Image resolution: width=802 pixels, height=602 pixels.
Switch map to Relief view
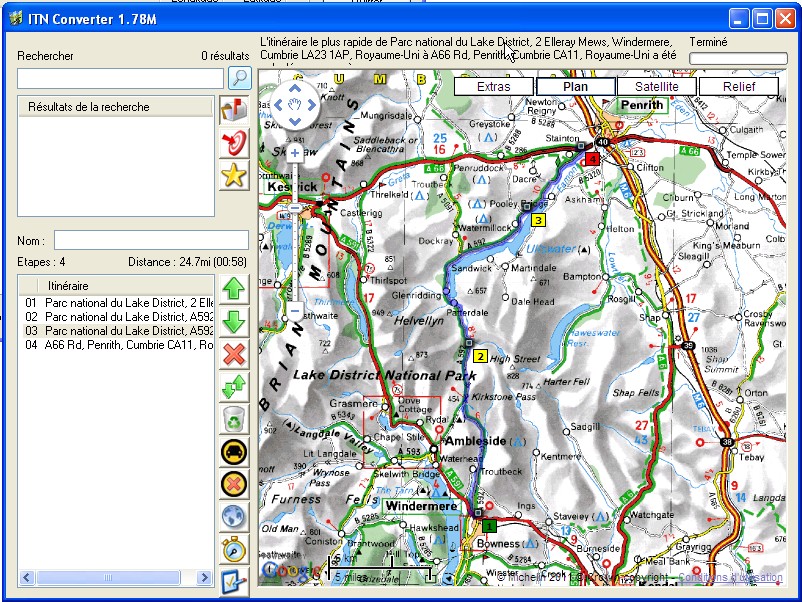pyautogui.click(x=739, y=86)
